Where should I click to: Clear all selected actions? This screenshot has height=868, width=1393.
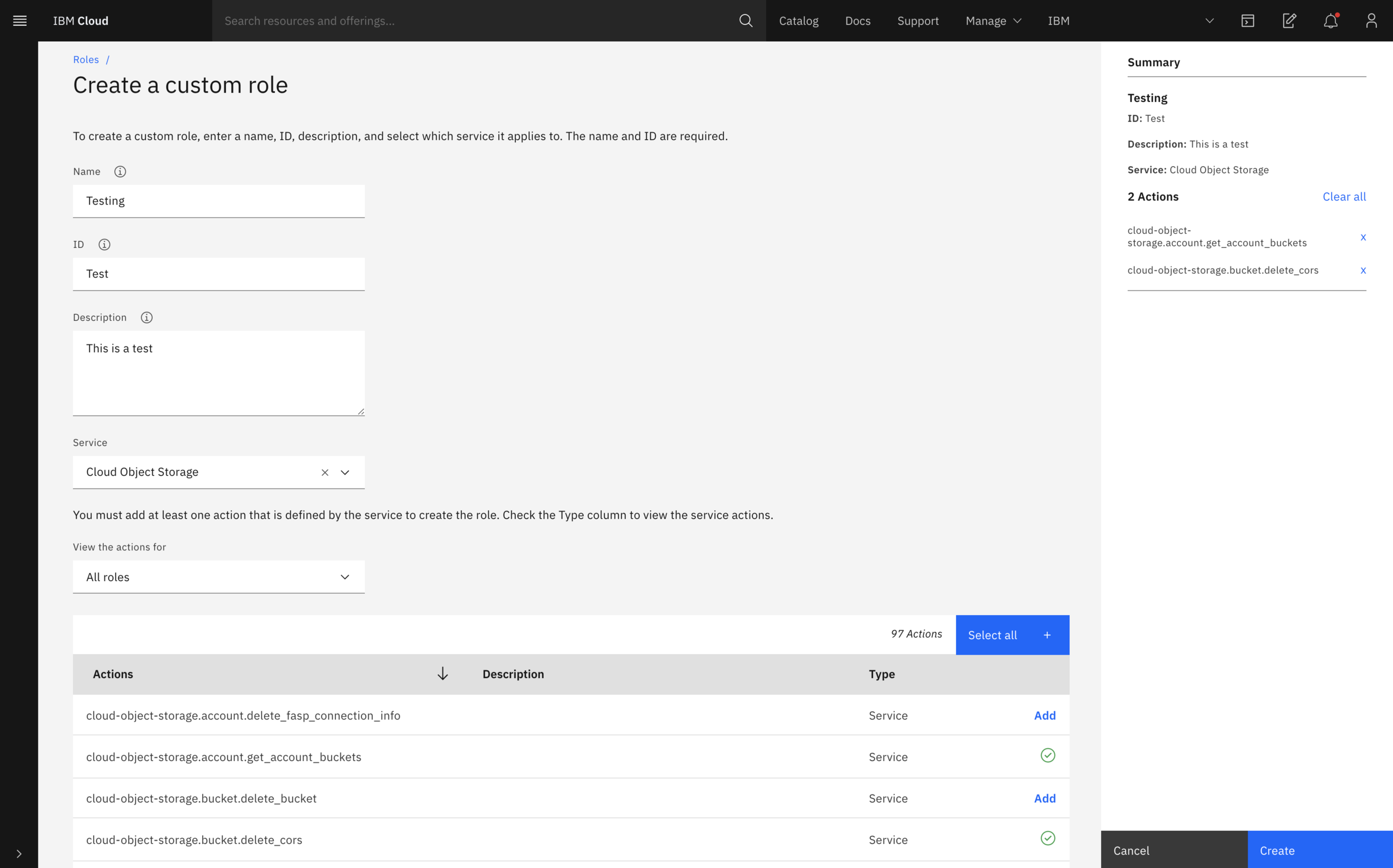(x=1343, y=197)
